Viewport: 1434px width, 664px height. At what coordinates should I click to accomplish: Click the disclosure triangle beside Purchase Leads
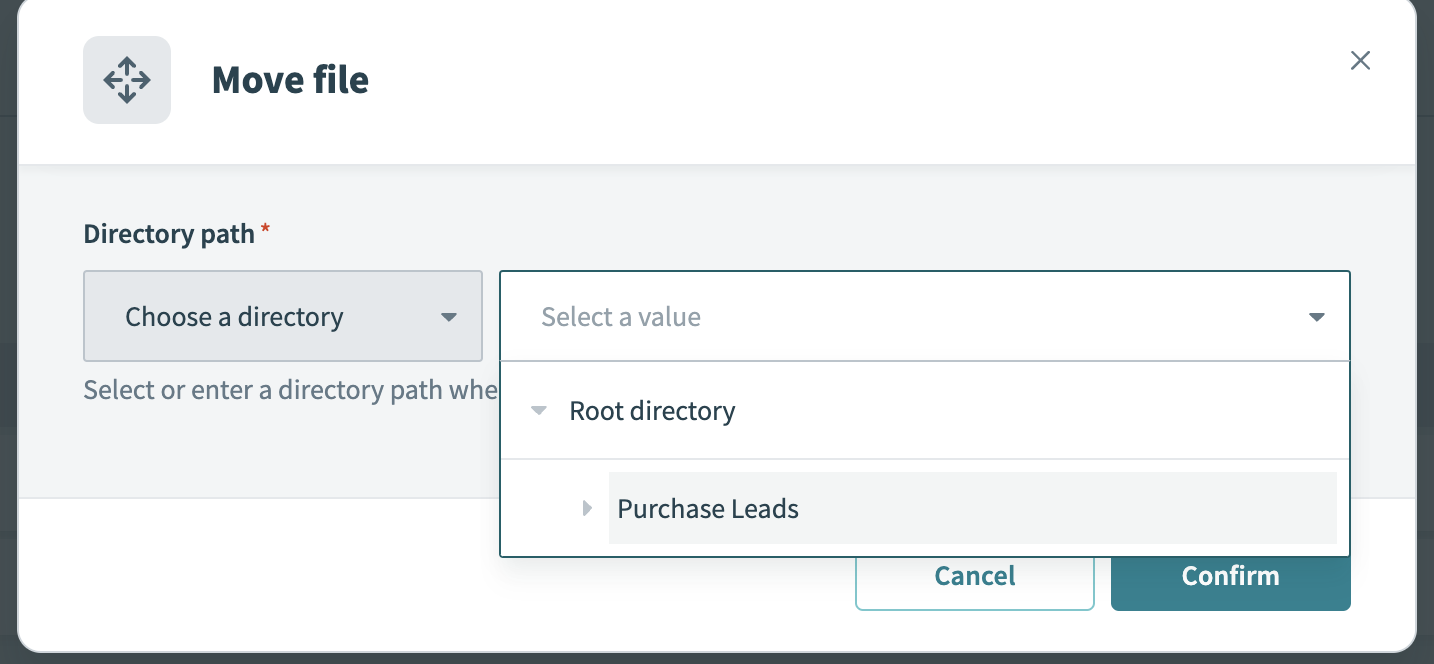[x=587, y=508]
